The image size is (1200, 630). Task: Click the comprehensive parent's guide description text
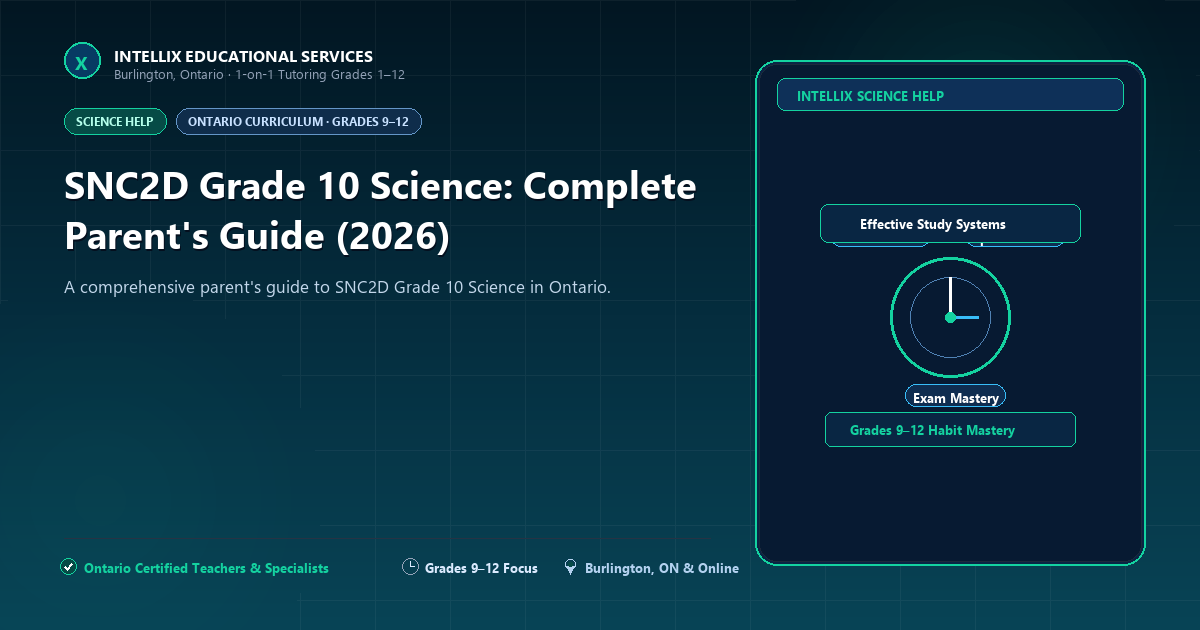(x=337, y=287)
